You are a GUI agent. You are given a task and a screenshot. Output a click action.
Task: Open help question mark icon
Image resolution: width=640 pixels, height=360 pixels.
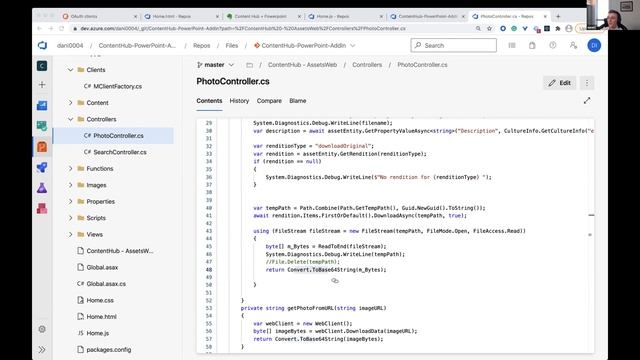click(x=553, y=45)
